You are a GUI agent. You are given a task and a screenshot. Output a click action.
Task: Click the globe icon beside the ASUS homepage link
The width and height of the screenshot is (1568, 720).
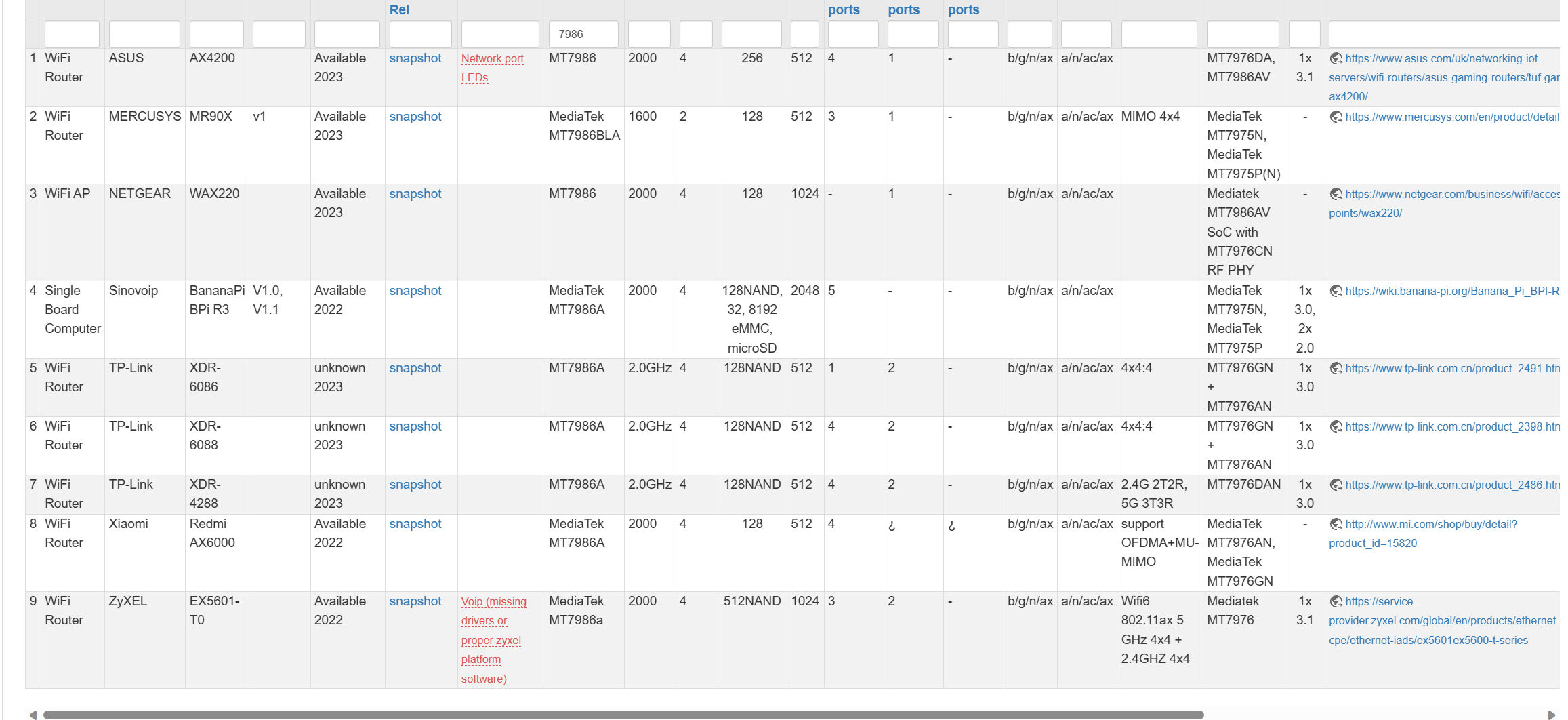(1336, 59)
